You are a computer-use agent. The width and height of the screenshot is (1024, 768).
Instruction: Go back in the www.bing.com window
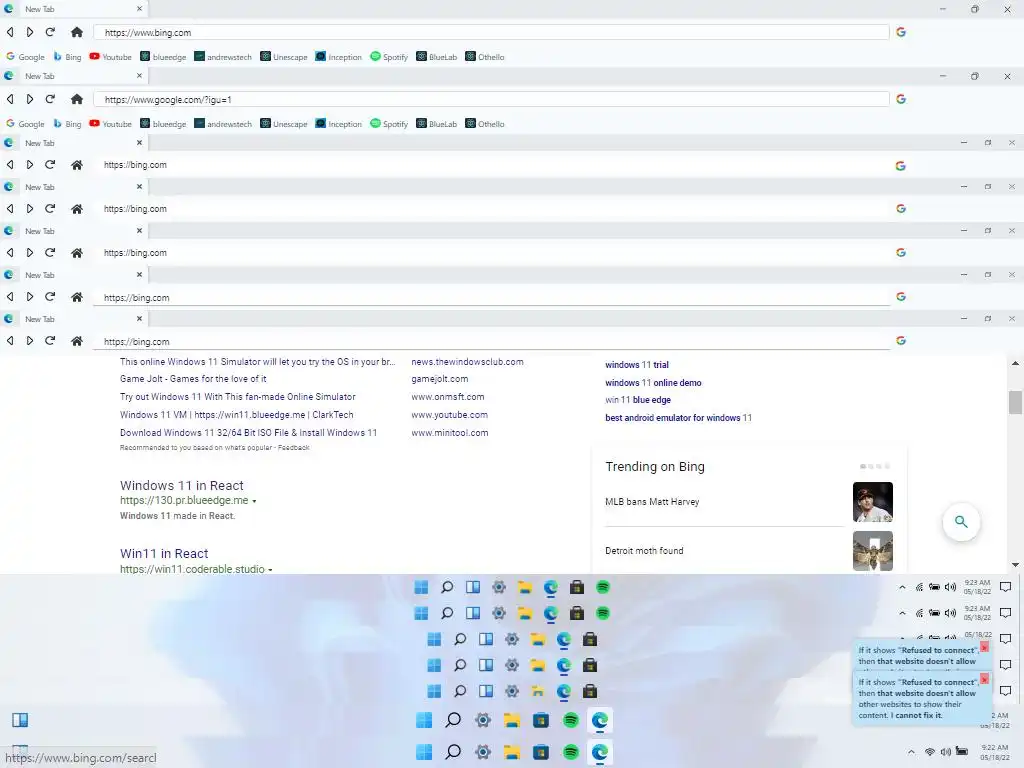pos(10,32)
